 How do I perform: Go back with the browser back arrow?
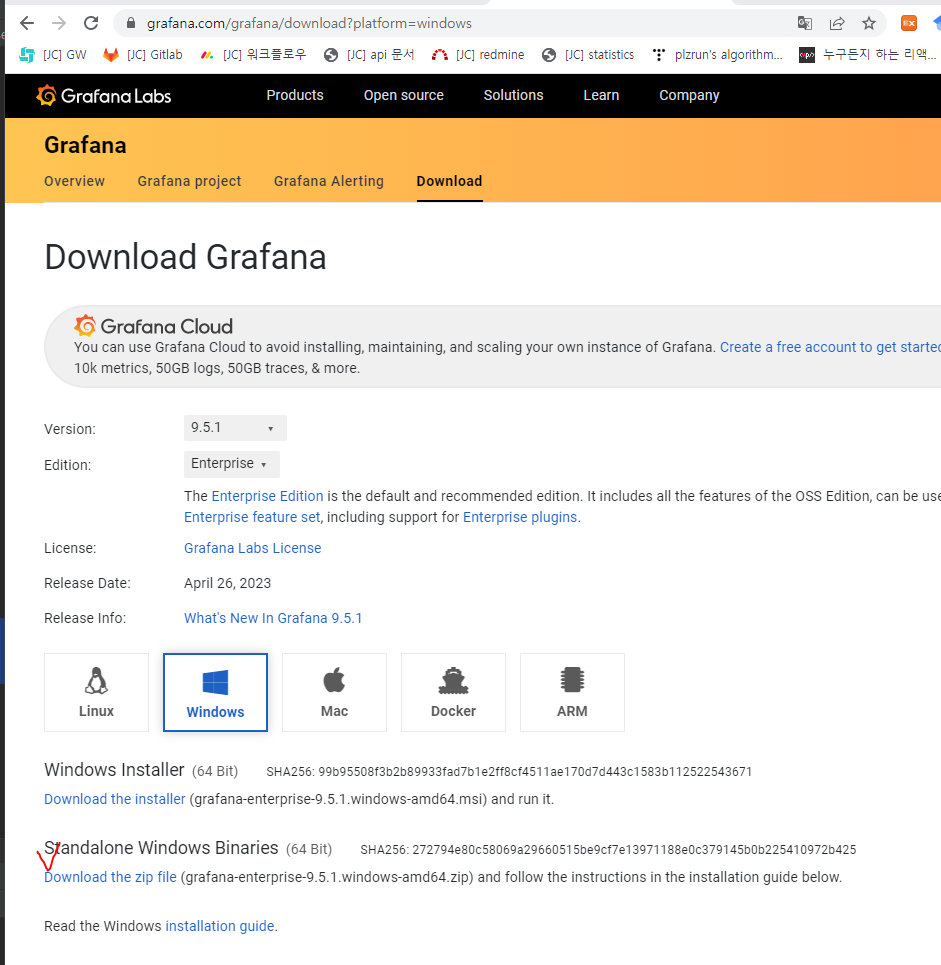[x=27, y=23]
